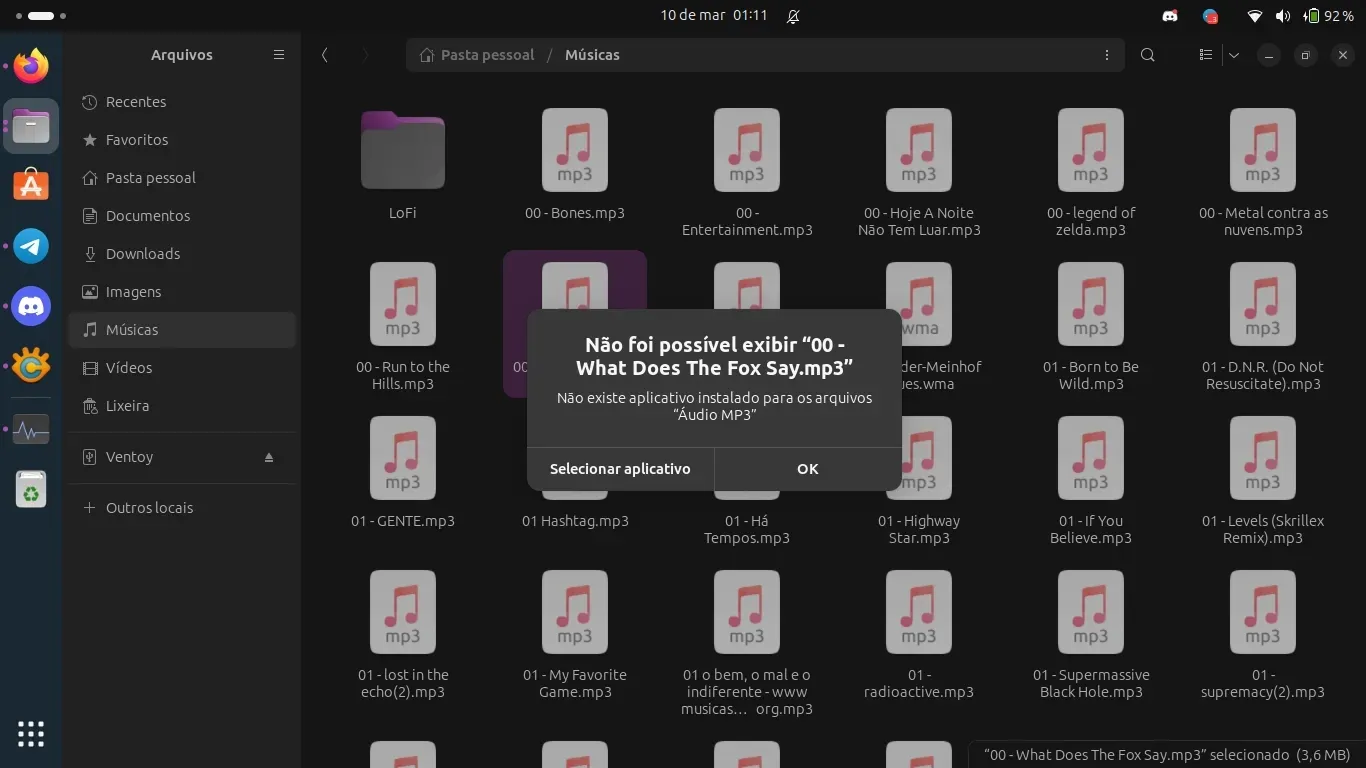Open Discord from the dock

coord(31,307)
